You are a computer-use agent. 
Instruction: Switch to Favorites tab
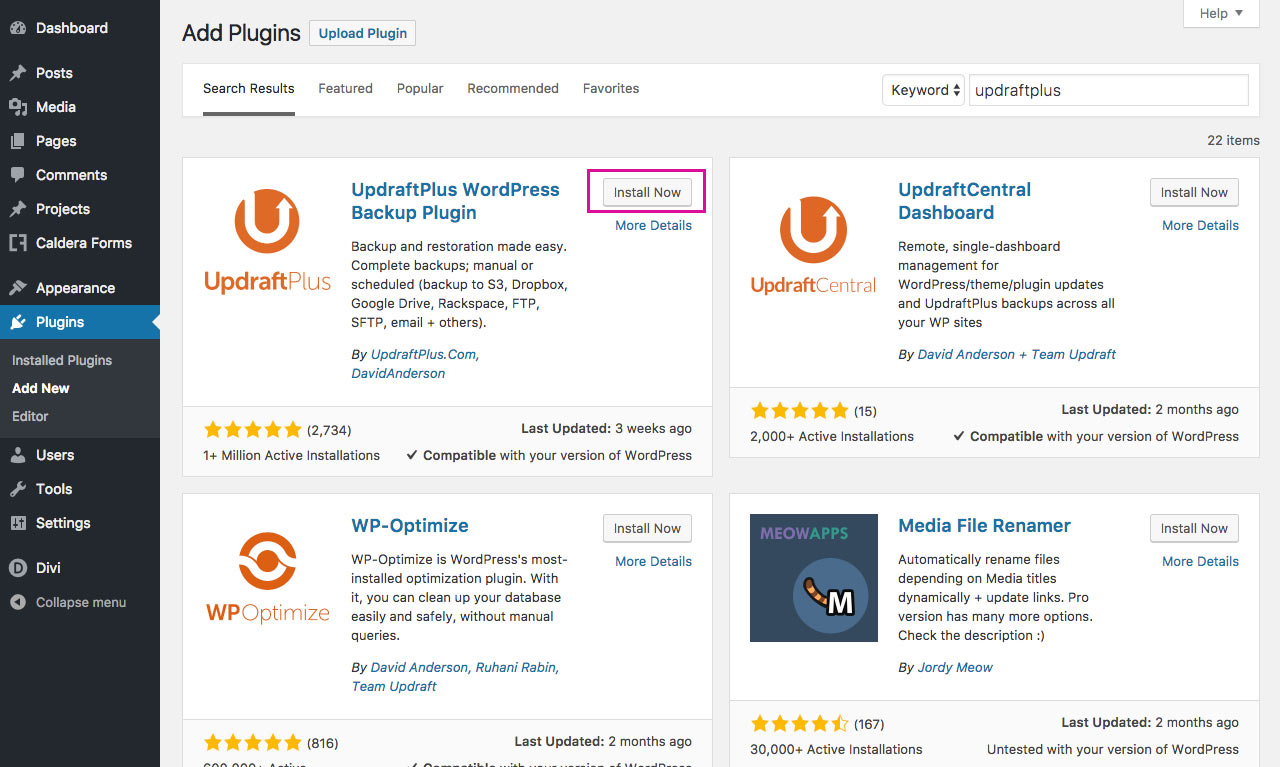(611, 89)
